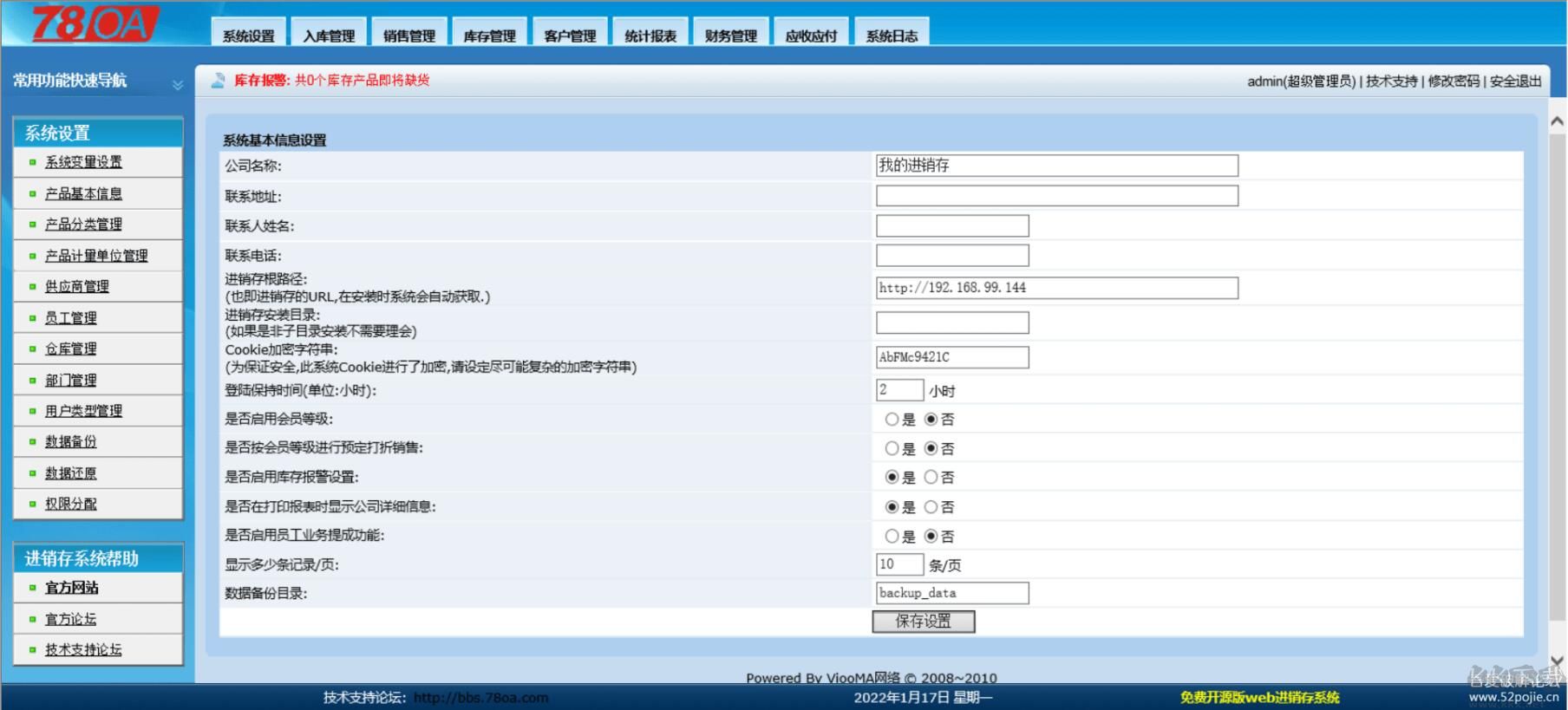This screenshot has height=710, width=1568.
Task: Open 产品分类管理 in sidebar
Action: pos(83,225)
